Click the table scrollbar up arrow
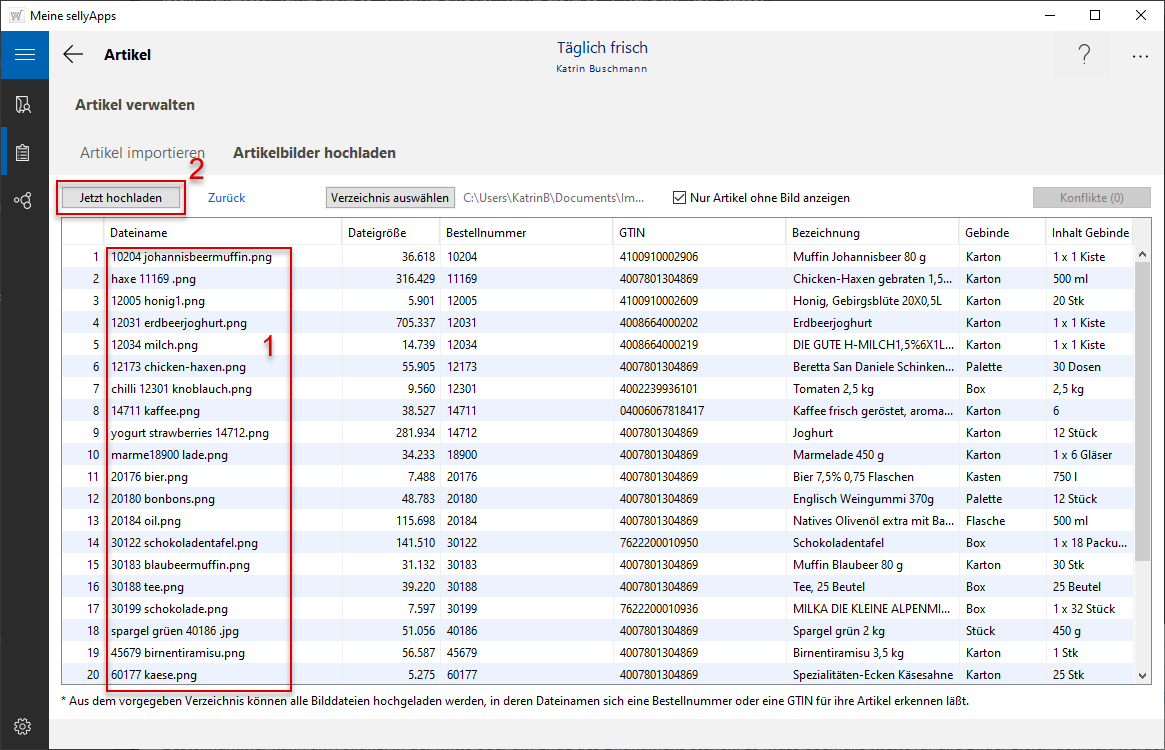Screen dimensions: 1165x750 coord(1143,256)
